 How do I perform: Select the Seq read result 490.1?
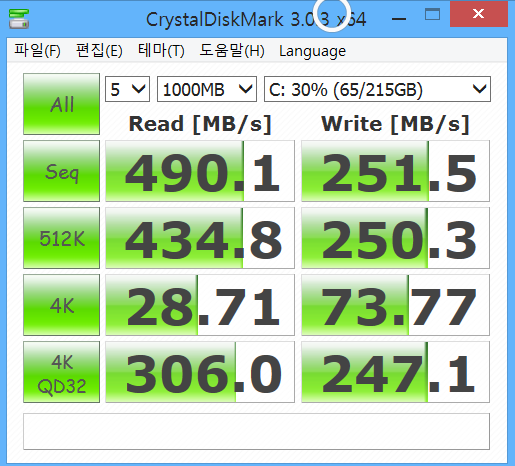(200, 171)
